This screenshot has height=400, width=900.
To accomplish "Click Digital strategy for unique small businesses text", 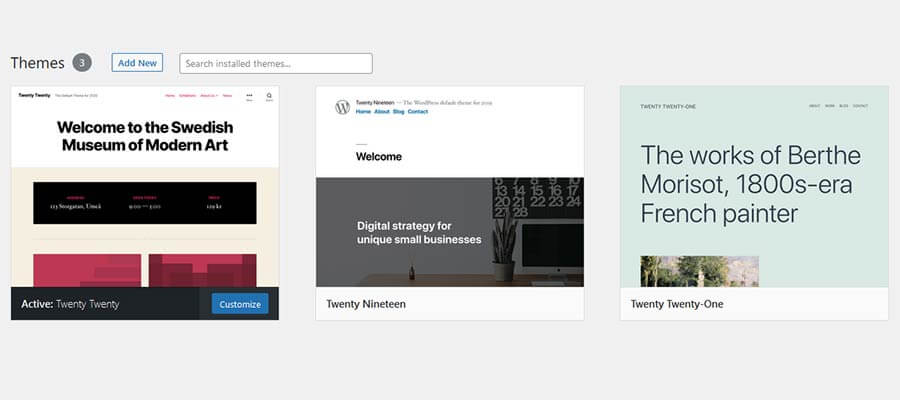I will [x=419, y=233].
